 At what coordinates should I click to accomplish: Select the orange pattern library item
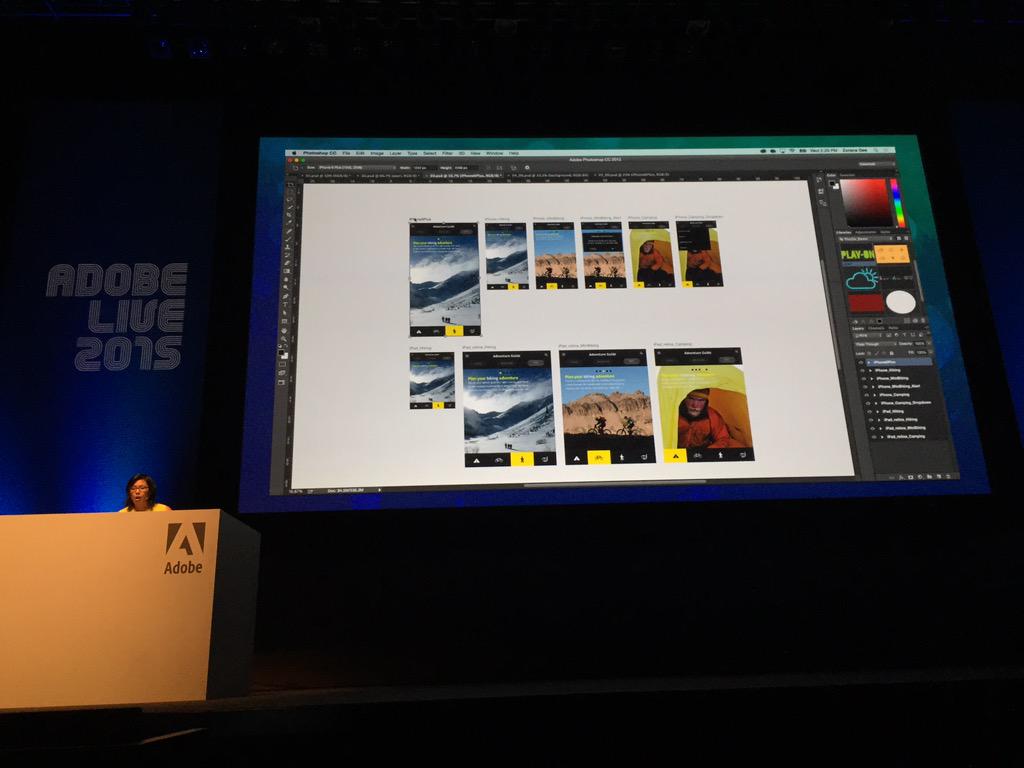tap(892, 253)
